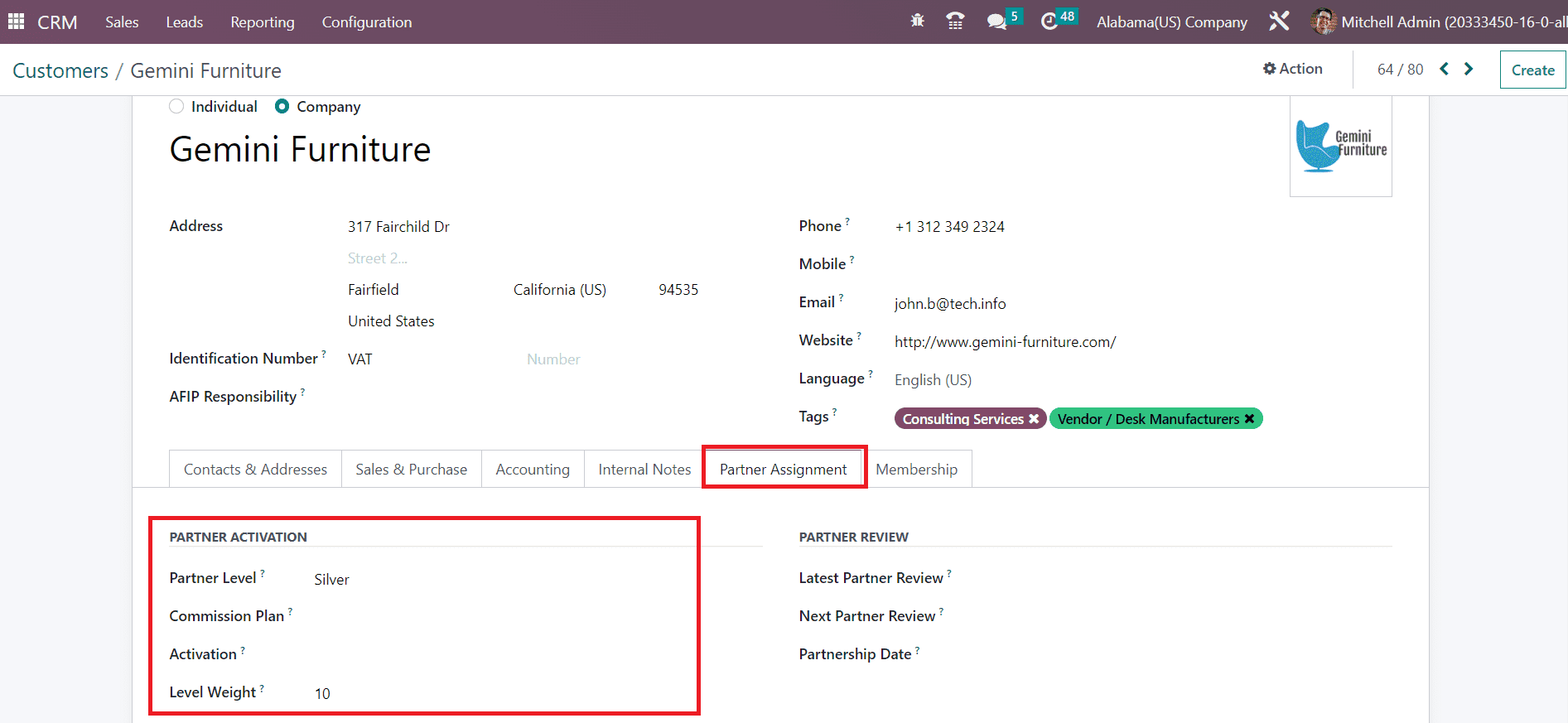
Task: Click the Create button
Action: tap(1532, 70)
